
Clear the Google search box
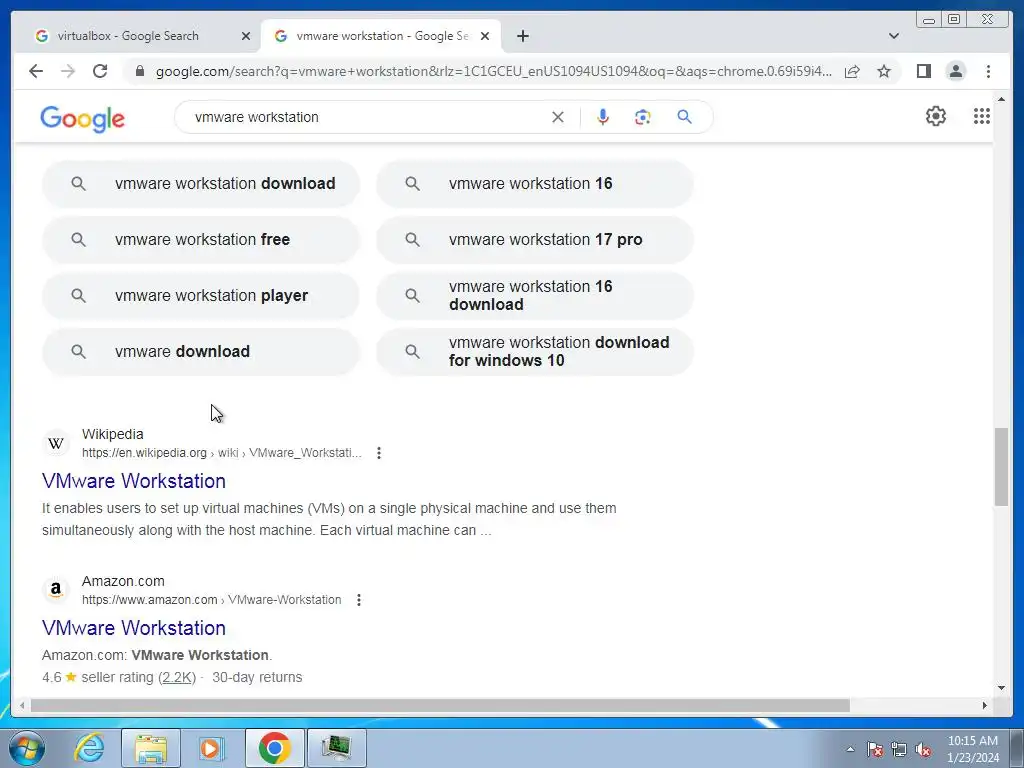click(558, 117)
